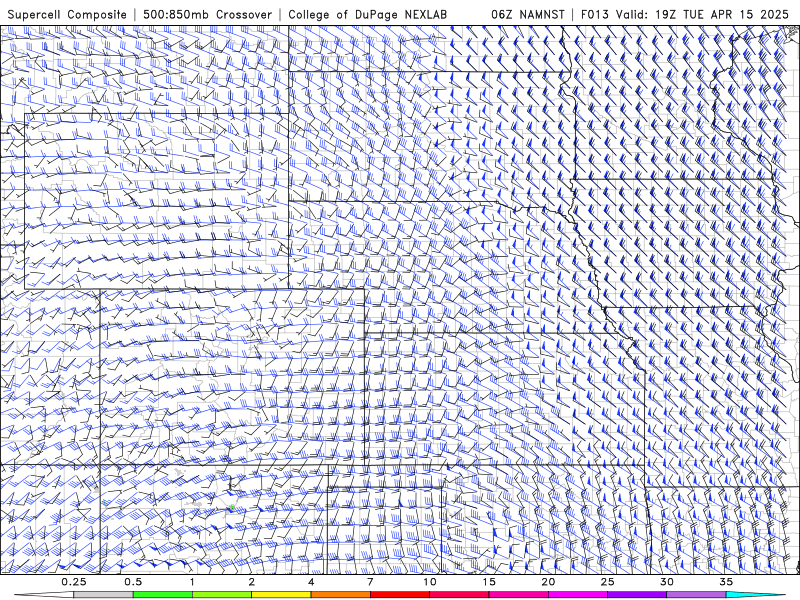Click the yellow legend color segment
Screen dimensions: 800x600
[281, 595]
